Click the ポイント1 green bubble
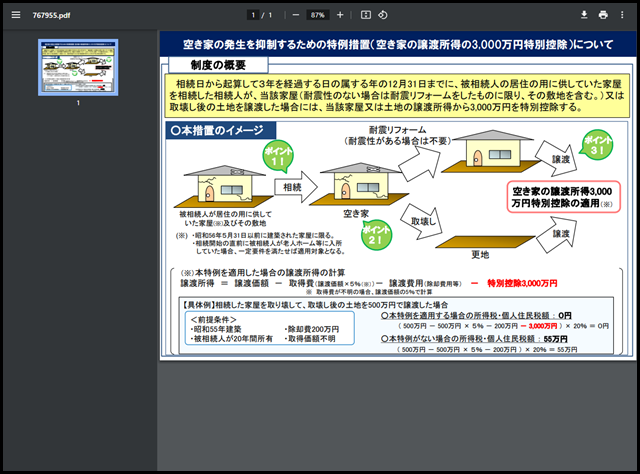Image resolution: width=640 pixels, height=474 pixels. (x=278, y=156)
